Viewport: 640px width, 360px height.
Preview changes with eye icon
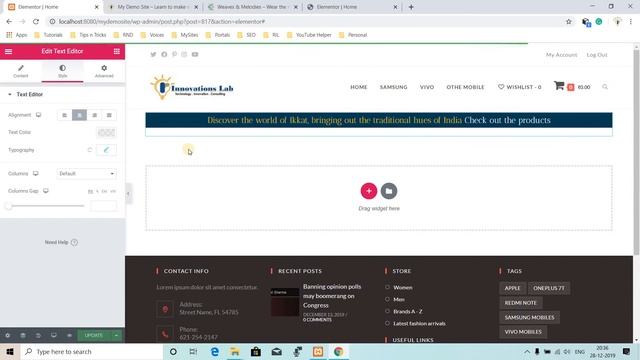[x=69, y=336]
